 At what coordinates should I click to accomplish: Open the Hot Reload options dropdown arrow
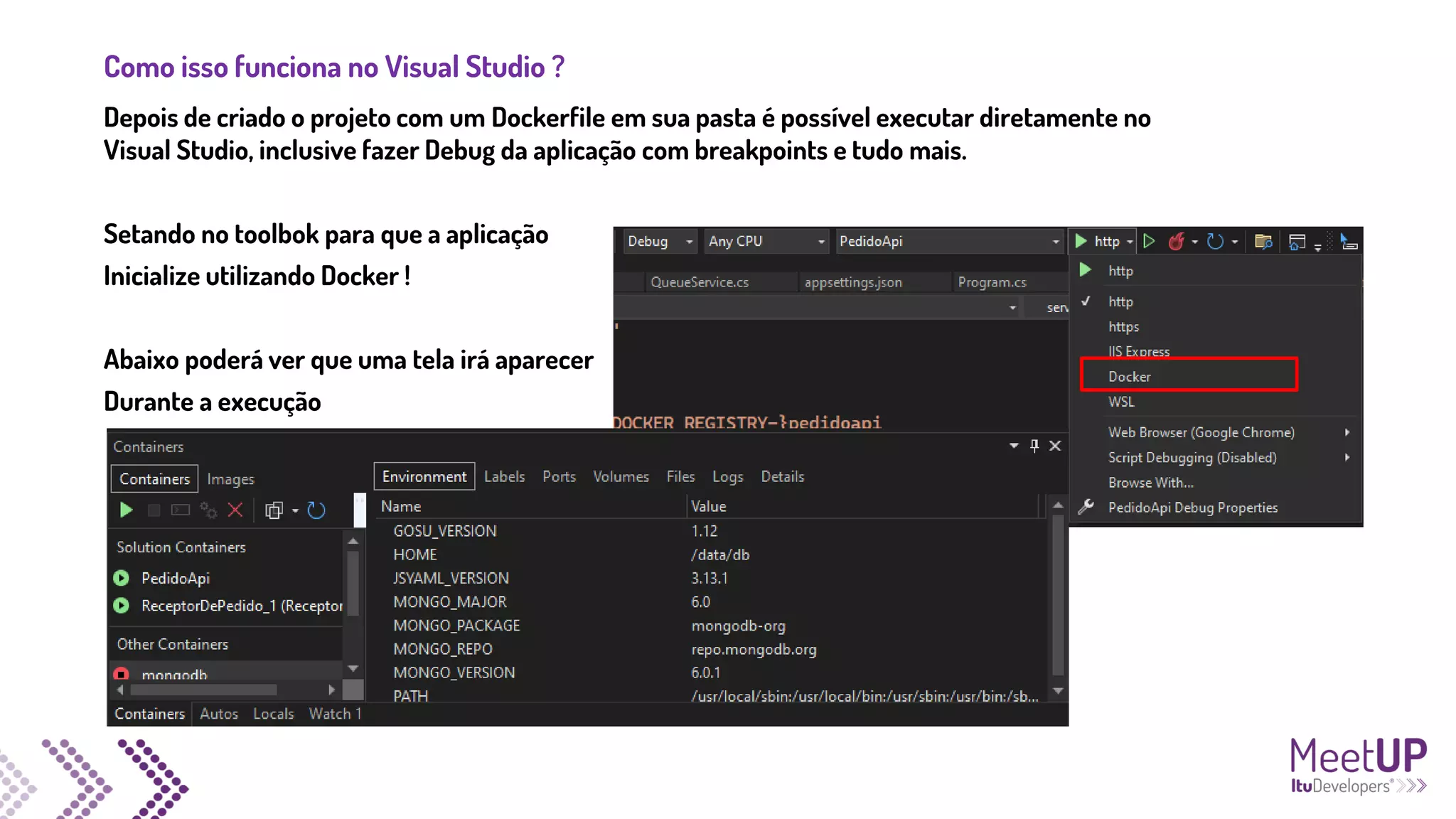1194,242
